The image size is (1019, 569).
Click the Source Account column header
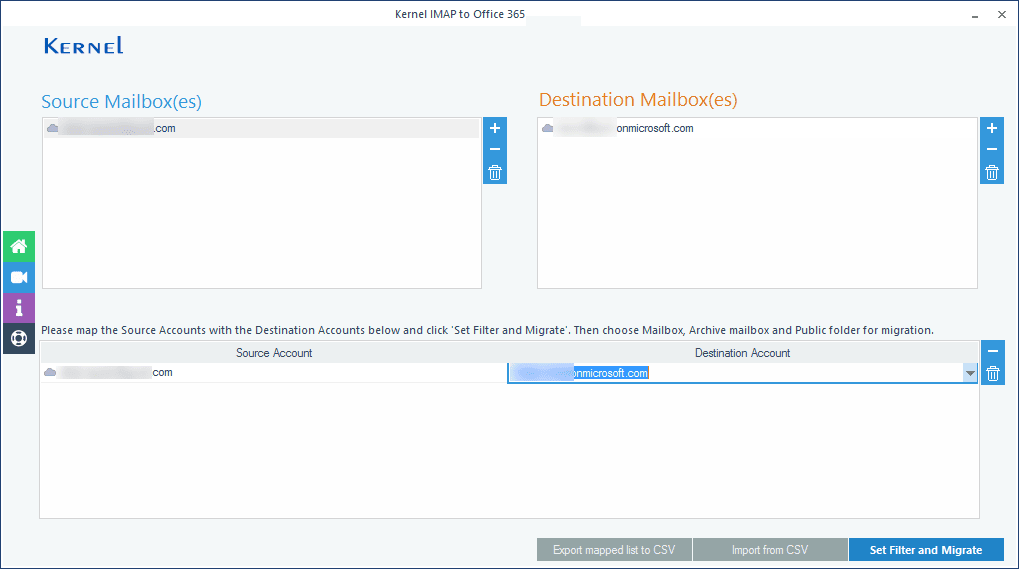coord(274,353)
